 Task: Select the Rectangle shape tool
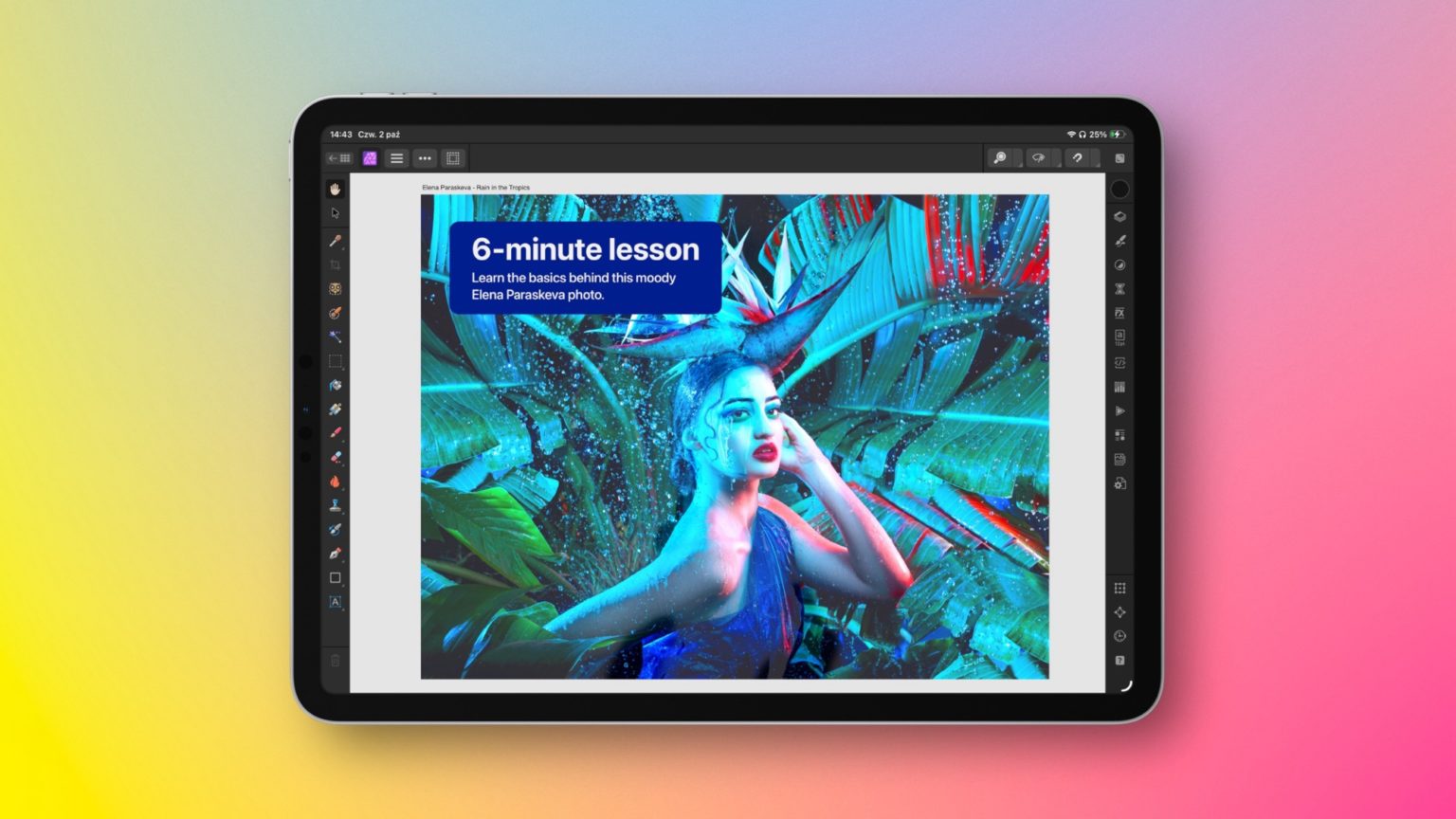(335, 577)
